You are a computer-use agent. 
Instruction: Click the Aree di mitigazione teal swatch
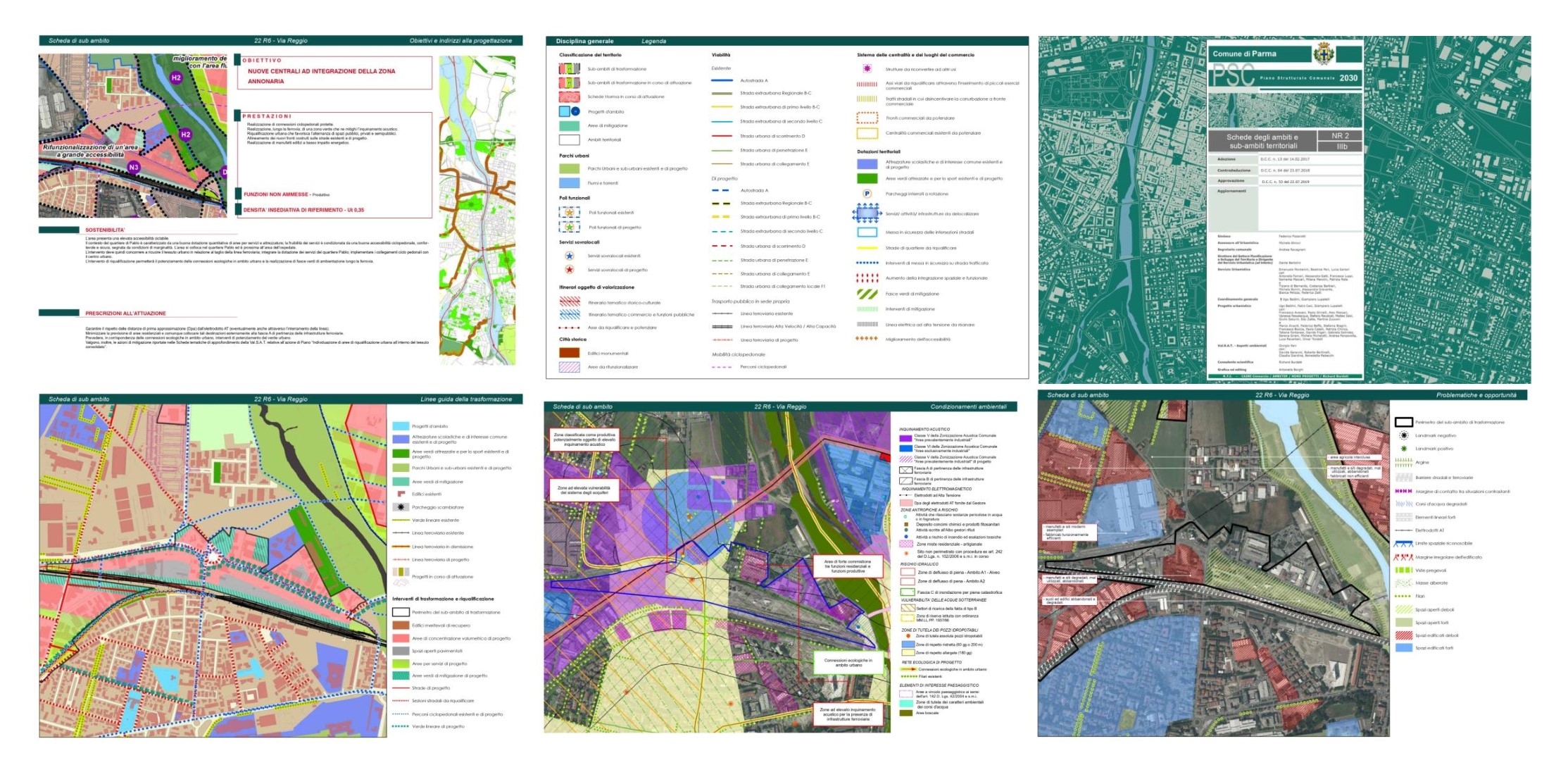(569, 125)
